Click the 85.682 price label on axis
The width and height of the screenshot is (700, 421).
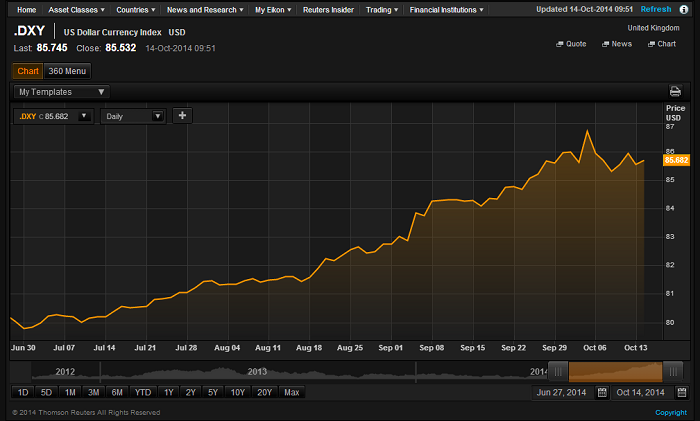click(x=676, y=160)
